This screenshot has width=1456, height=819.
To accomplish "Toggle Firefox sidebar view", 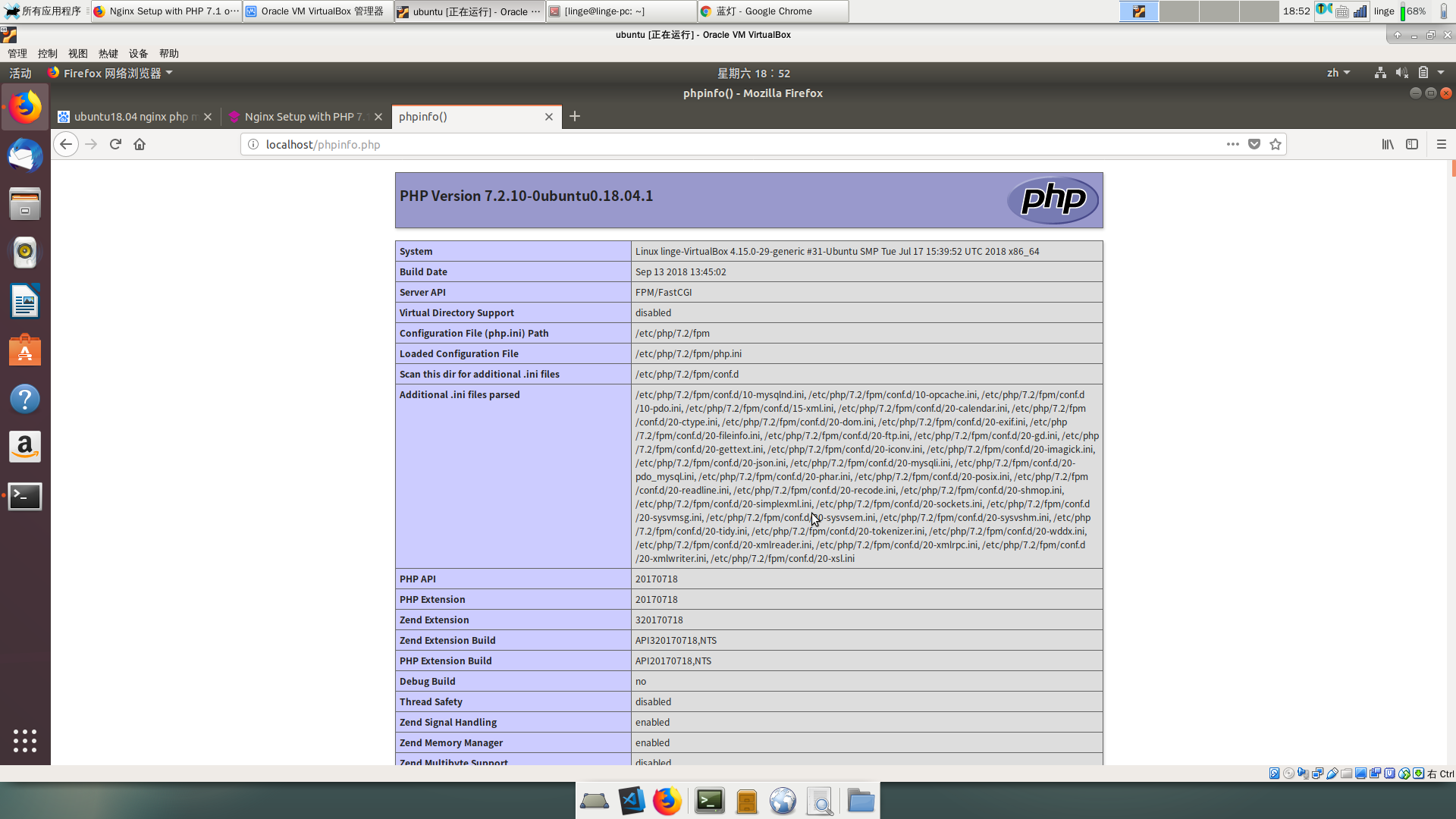I will (1412, 144).
